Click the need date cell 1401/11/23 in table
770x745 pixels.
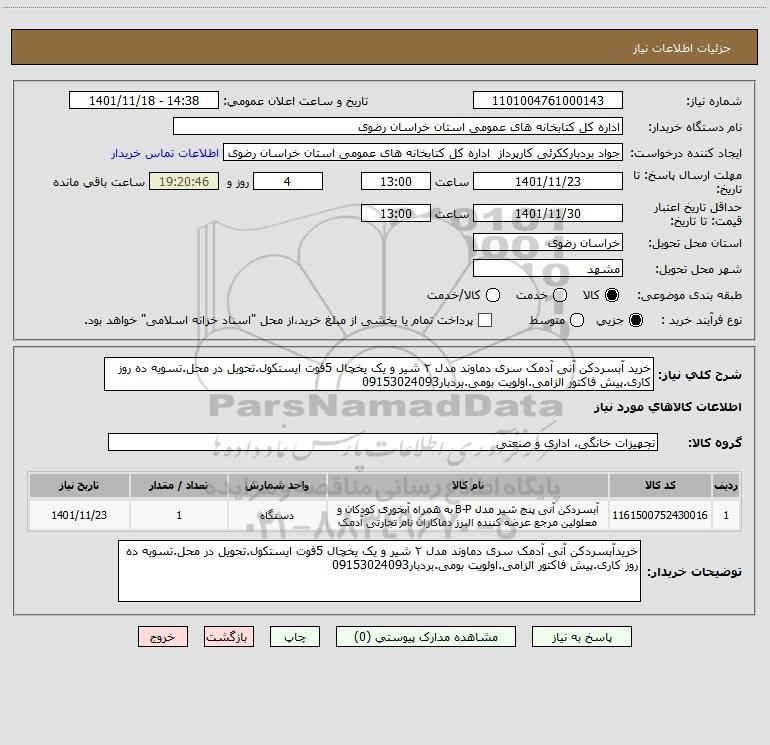click(x=79, y=515)
